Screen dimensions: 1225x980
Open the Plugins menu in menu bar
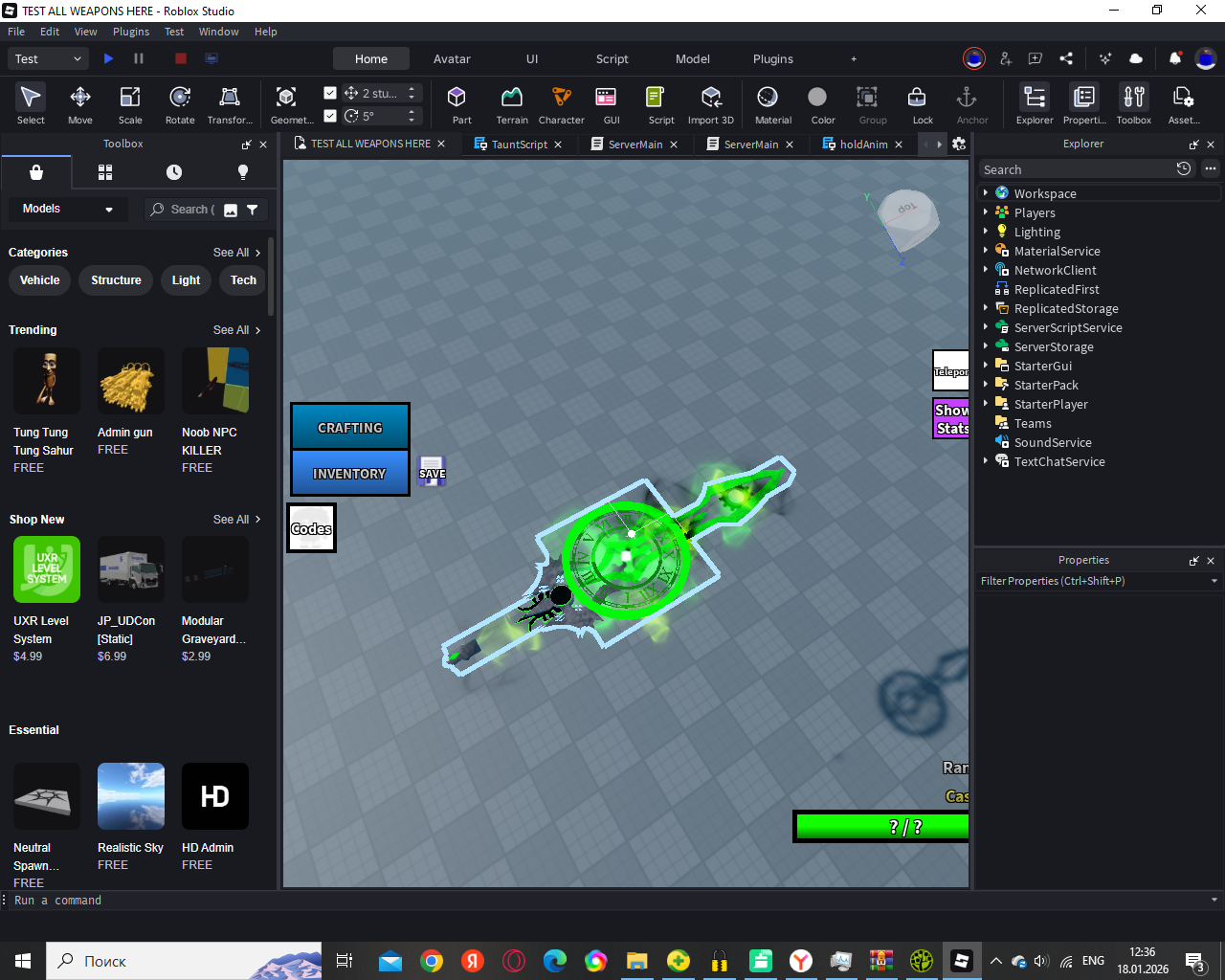(x=131, y=32)
